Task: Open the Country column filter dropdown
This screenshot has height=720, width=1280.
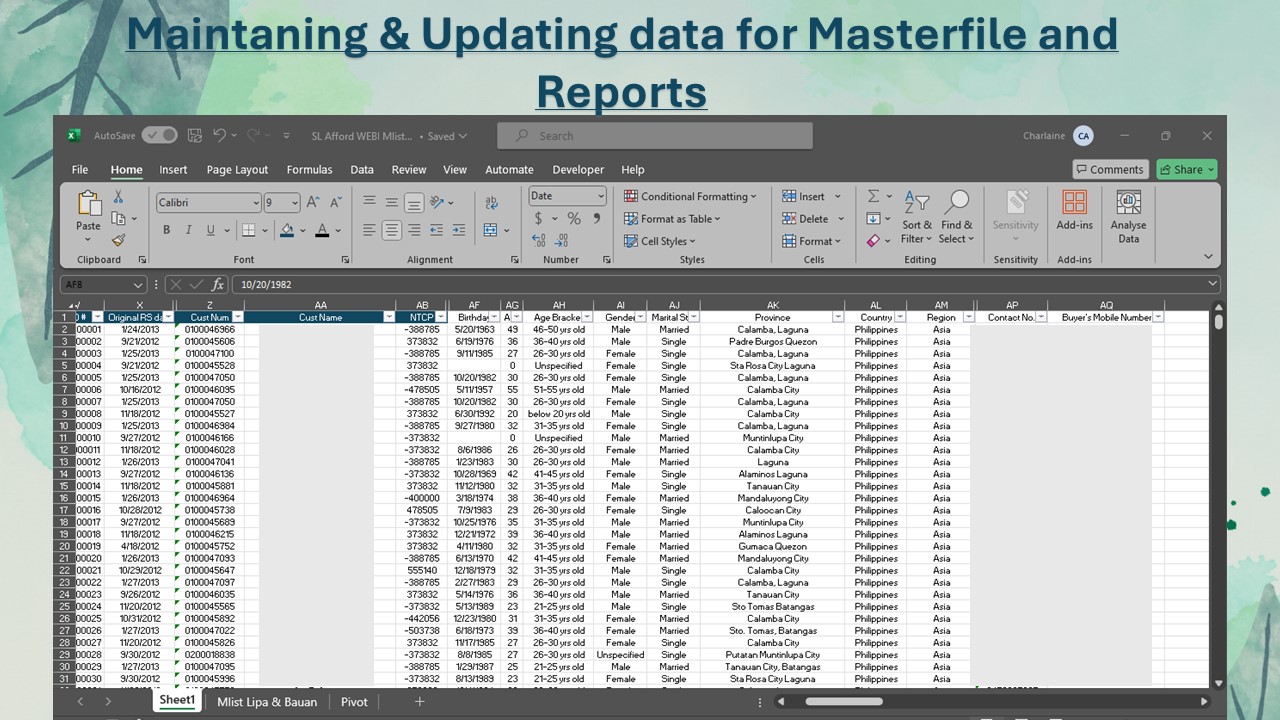Action: (900, 317)
